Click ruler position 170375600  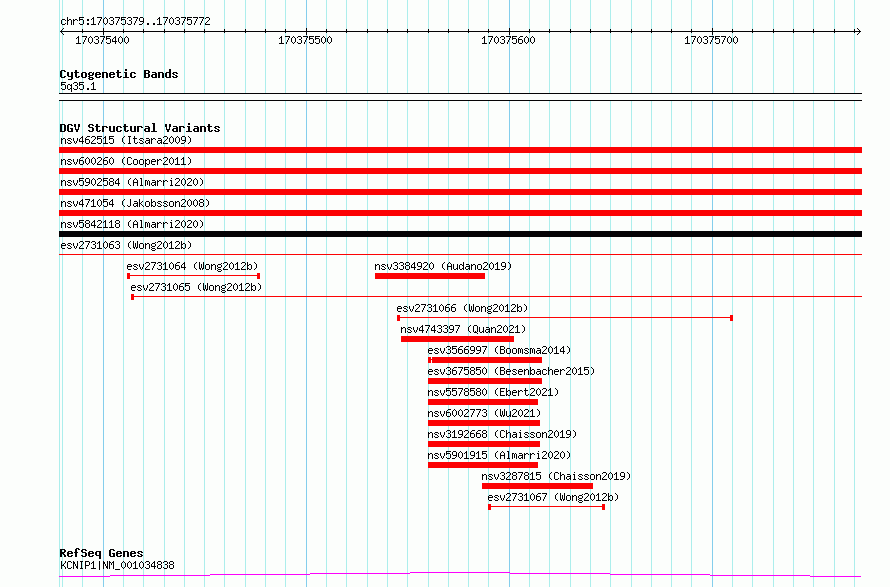[x=508, y=40]
